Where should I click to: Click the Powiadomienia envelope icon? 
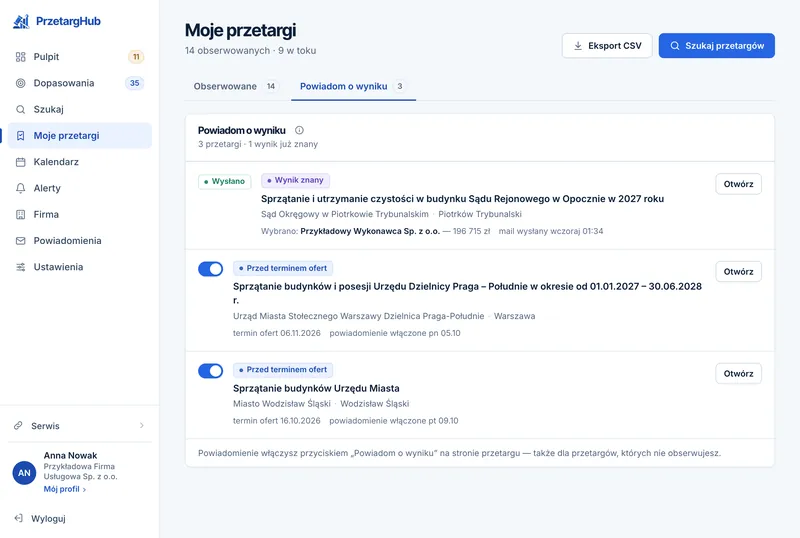[x=20, y=241]
